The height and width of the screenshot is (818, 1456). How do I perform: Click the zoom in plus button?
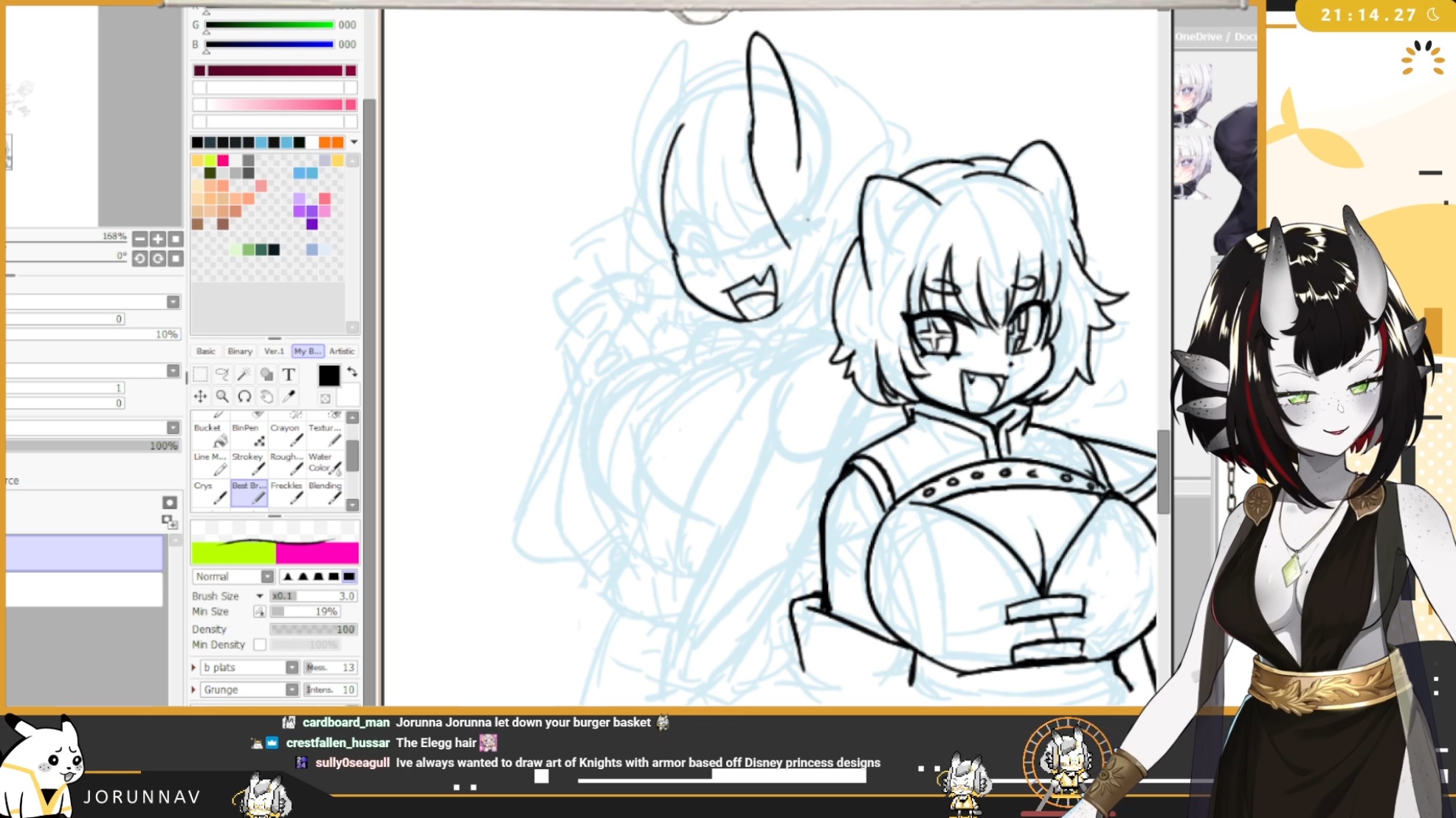coord(157,238)
